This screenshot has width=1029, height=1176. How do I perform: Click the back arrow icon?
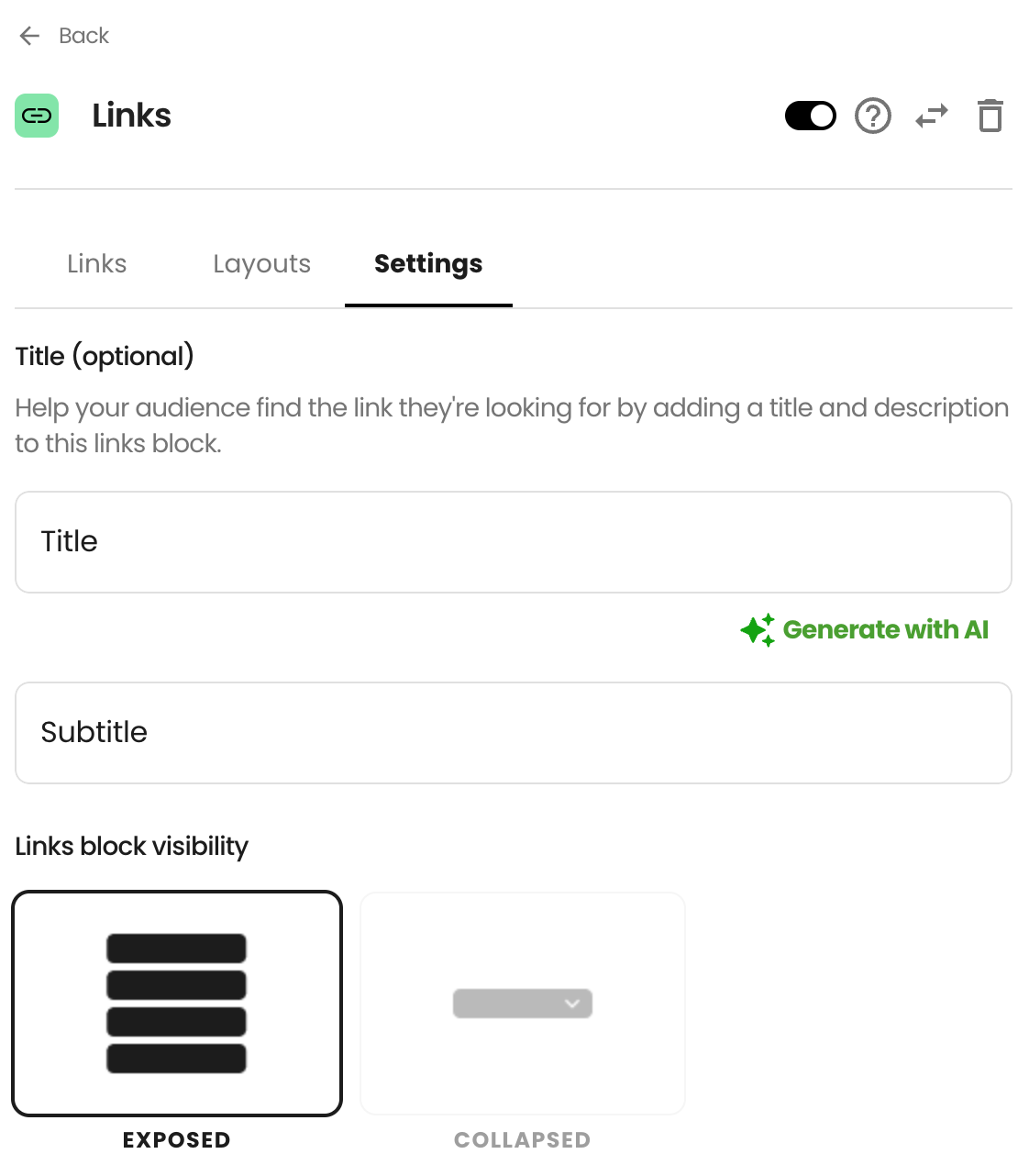29,36
